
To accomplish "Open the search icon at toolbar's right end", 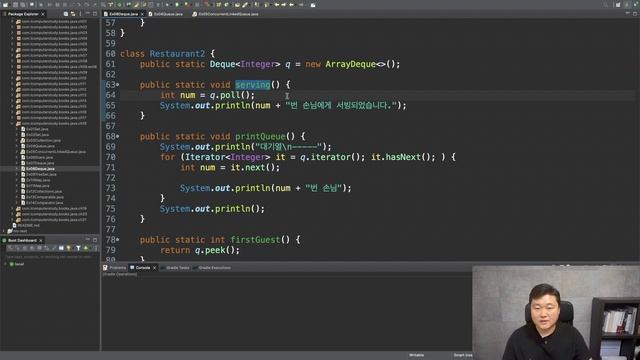I will (605, 4).
